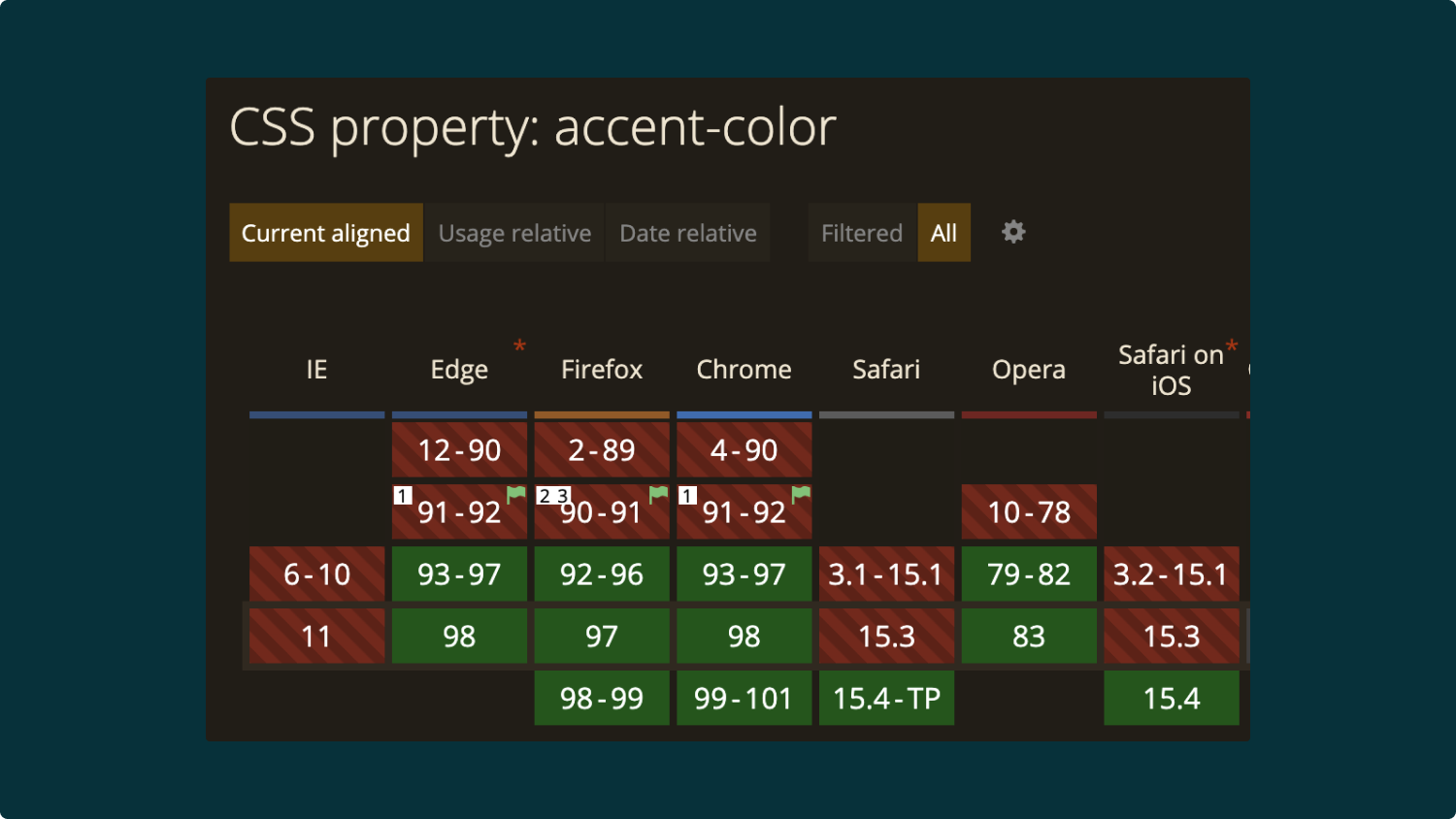Viewport: 1456px width, 819px height.
Task: Select Safari on iOS 15.4 cell
Action: coord(1172,699)
